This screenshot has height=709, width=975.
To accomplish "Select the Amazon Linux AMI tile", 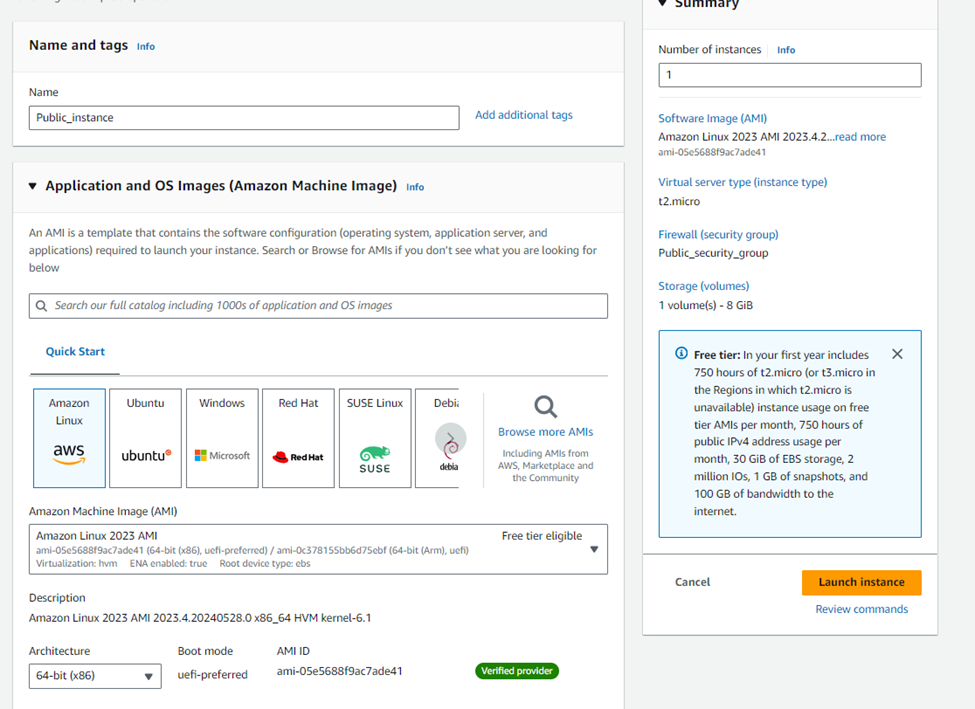I will (69, 438).
